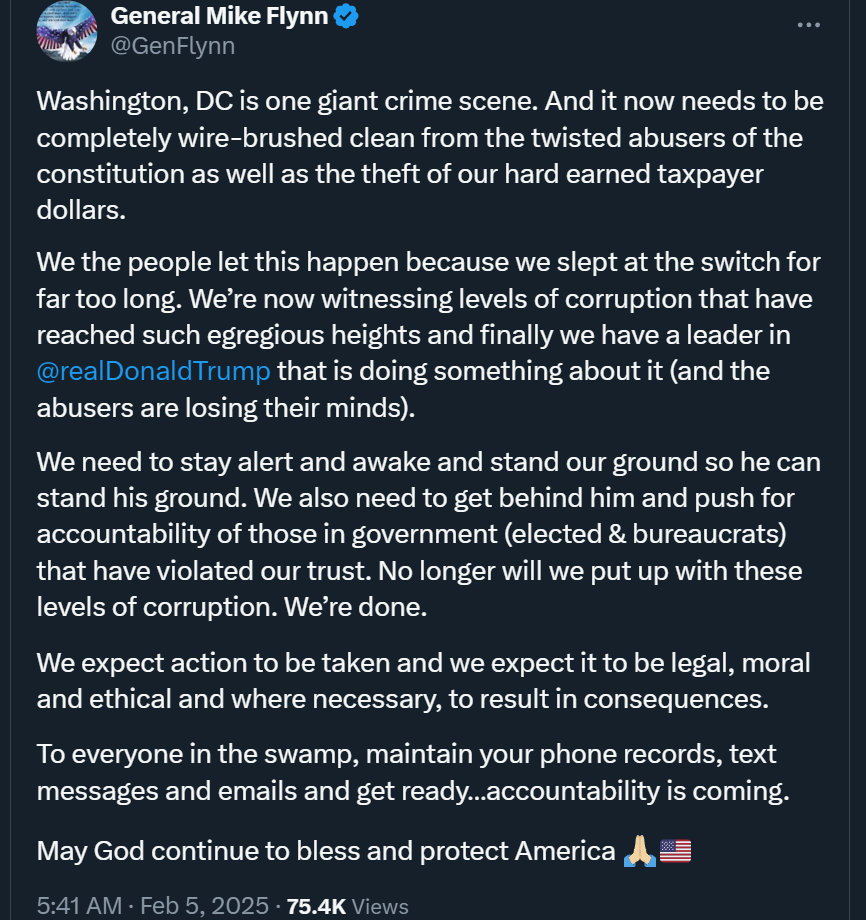Click the 'We the people let this happen' paragraph
The height and width of the screenshot is (920, 866).
[x=428, y=334]
